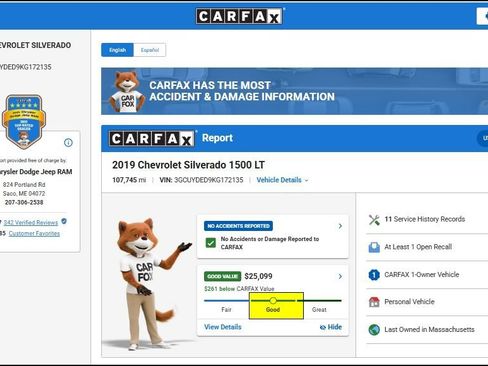Select the Good value label
Image resolution: width=488 pixels, height=366 pixels.
(273, 310)
